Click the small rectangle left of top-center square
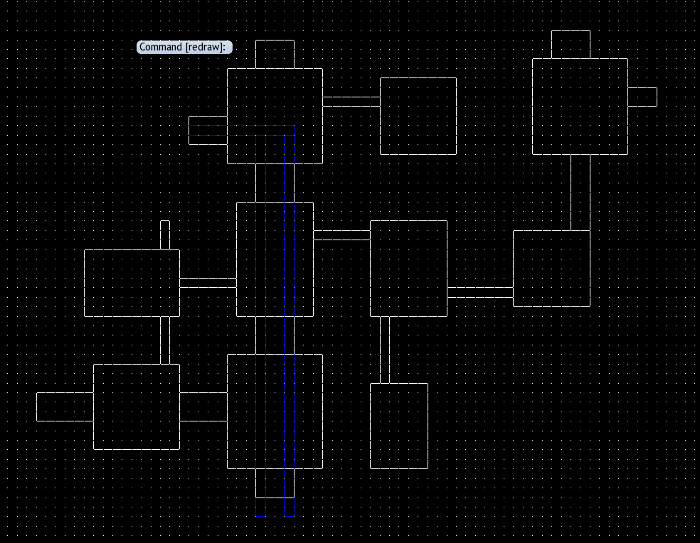 tap(207, 130)
